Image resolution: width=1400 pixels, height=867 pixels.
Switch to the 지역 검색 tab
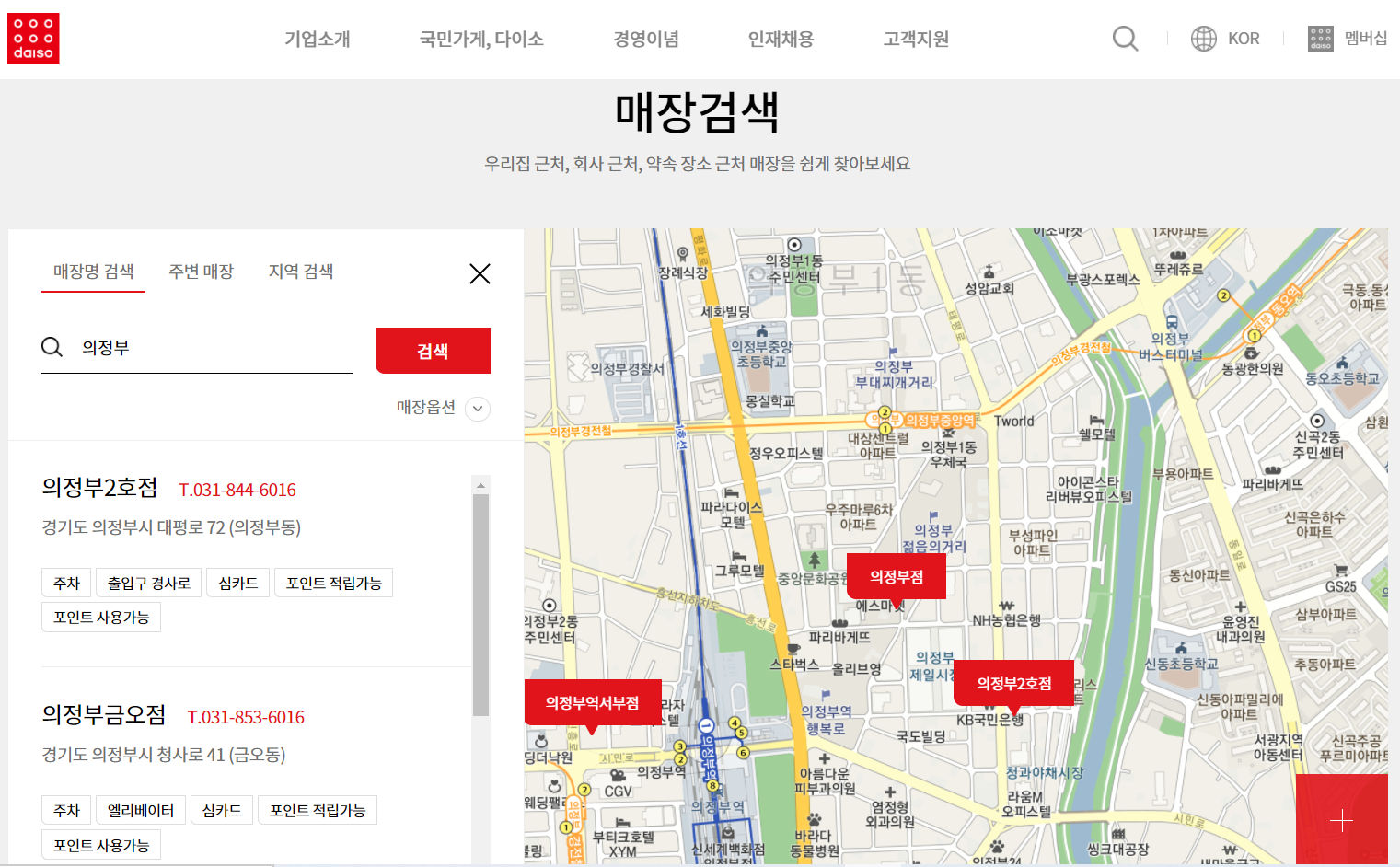301,272
